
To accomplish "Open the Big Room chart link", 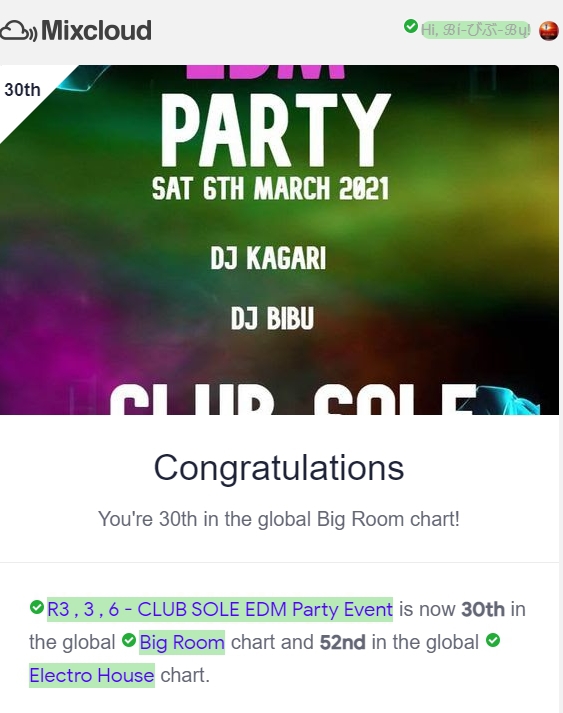I will coord(182,643).
